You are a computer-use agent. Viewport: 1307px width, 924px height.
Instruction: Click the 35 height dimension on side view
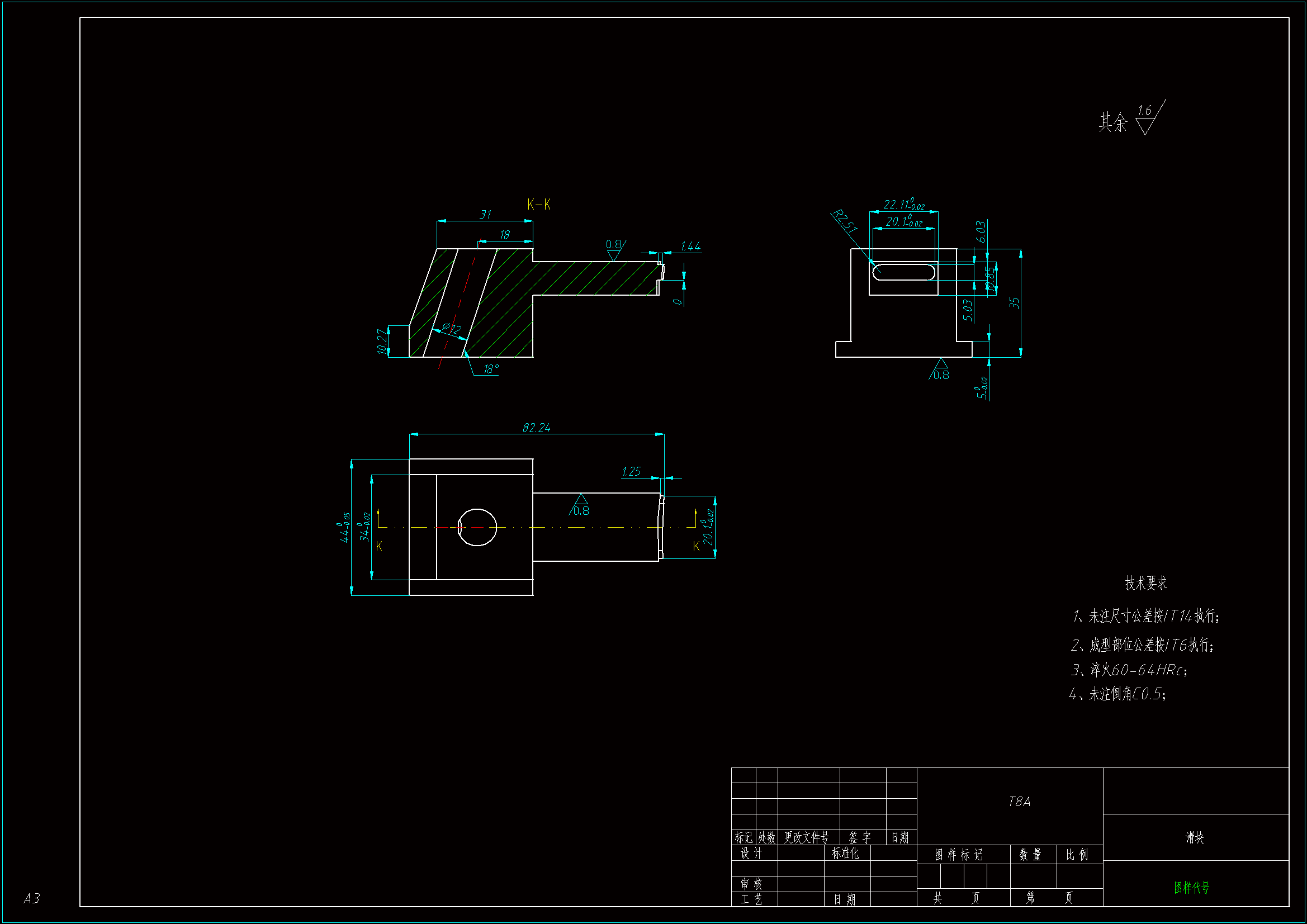(x=1015, y=302)
